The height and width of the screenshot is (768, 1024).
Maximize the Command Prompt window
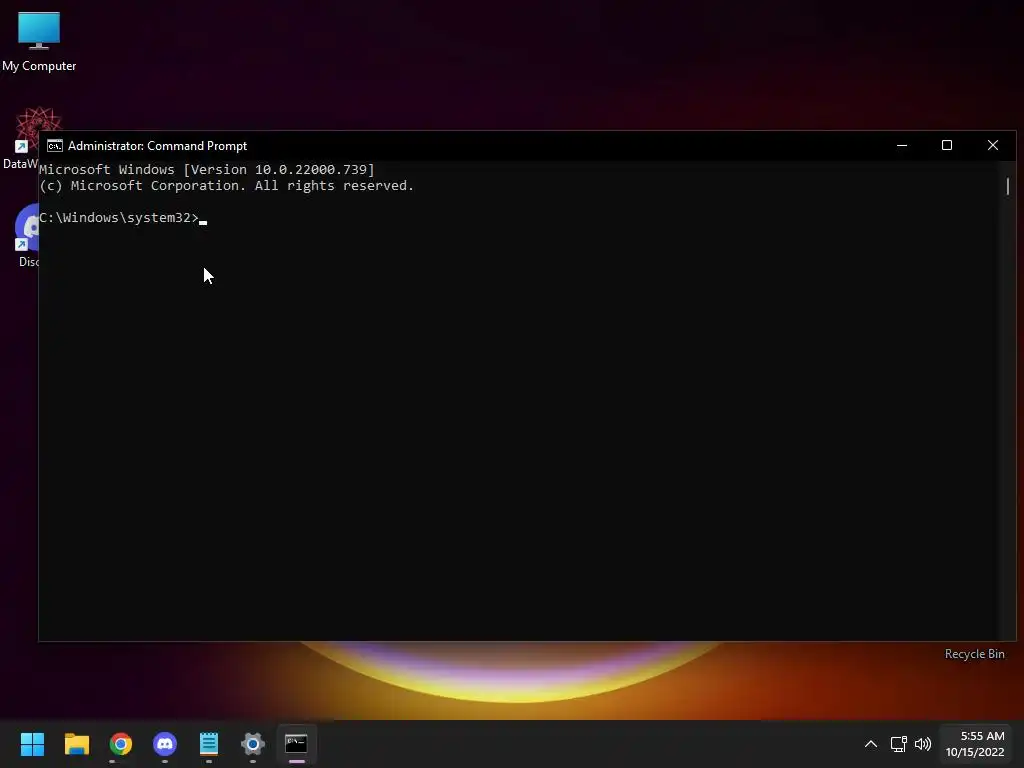[947, 145]
